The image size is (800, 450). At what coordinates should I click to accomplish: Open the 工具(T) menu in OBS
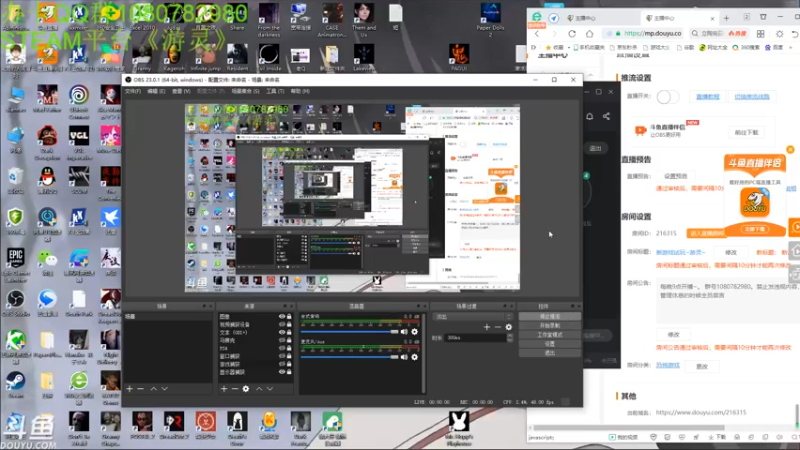[x=275, y=91]
